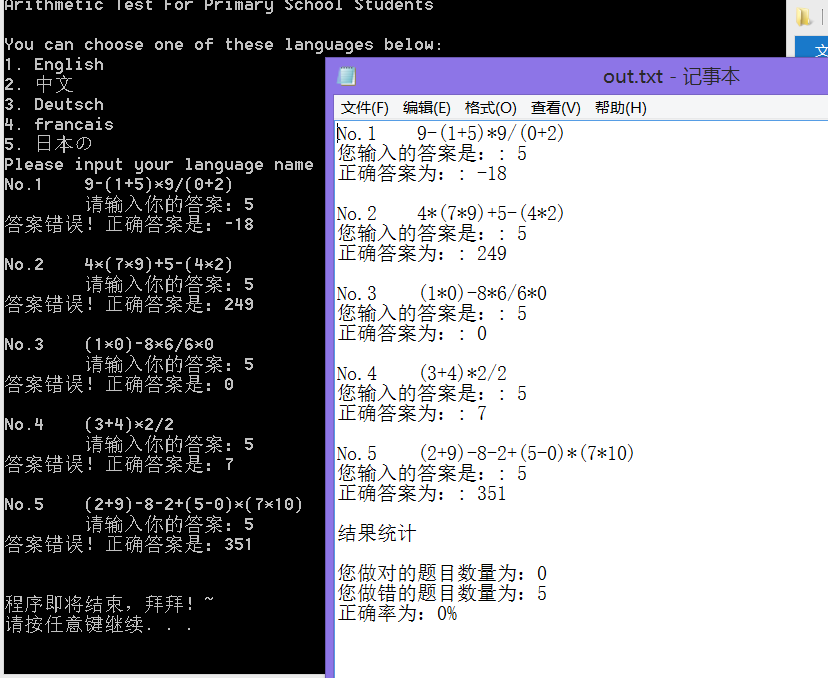This screenshot has width=828, height=678.
Task: Click the Notepad icon in out.txt title bar
Action: (346, 76)
